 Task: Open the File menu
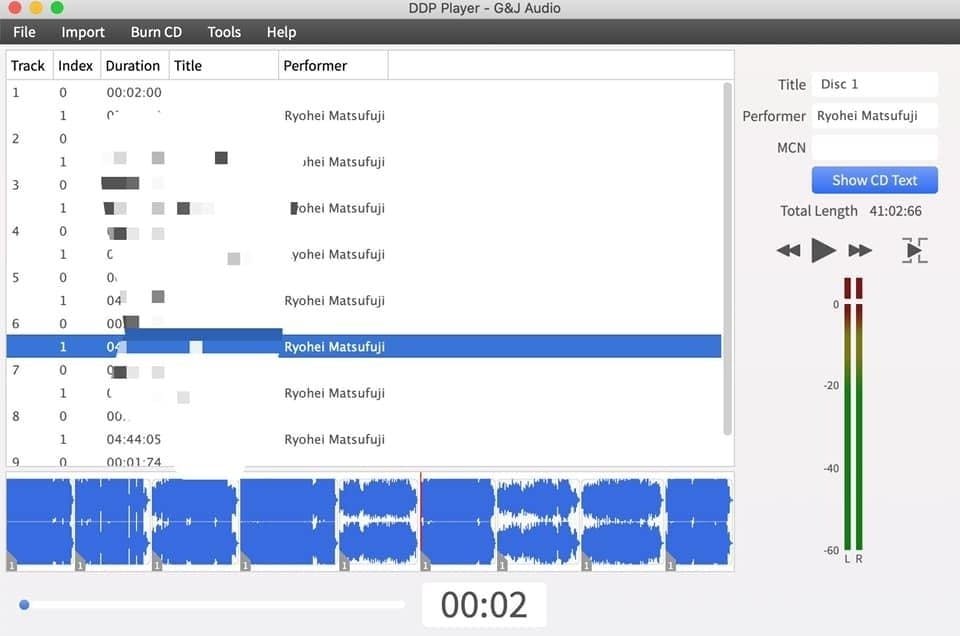click(x=24, y=32)
